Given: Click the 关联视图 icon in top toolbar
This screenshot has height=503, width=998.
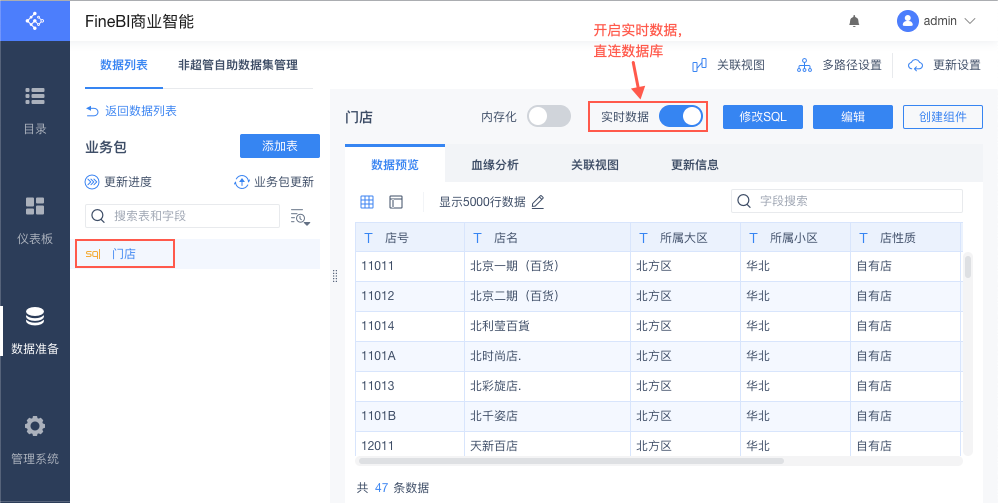Looking at the screenshot, I should point(700,65).
